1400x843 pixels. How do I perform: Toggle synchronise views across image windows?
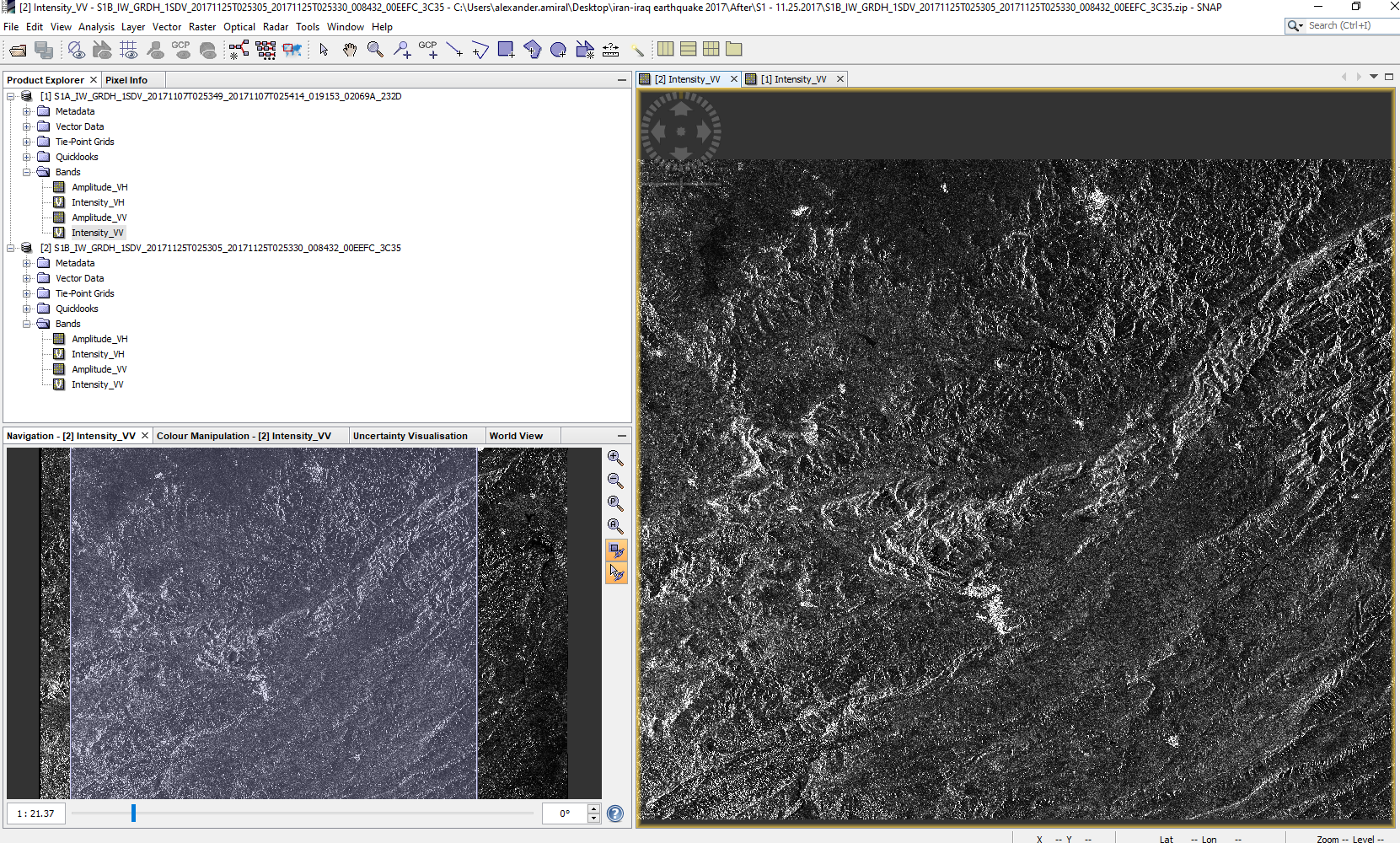pos(616,550)
